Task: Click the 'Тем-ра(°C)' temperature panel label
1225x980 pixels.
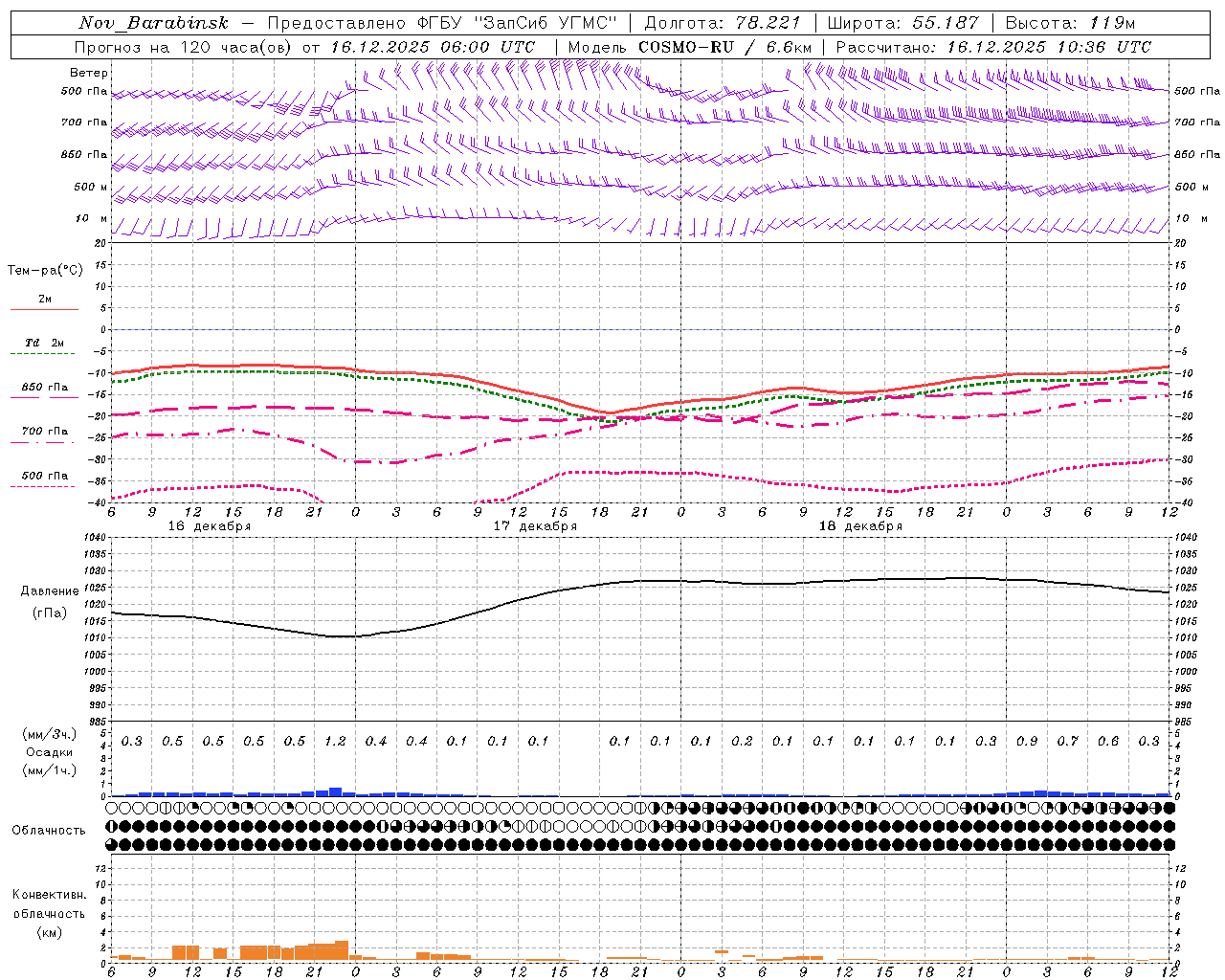Action: [x=45, y=271]
